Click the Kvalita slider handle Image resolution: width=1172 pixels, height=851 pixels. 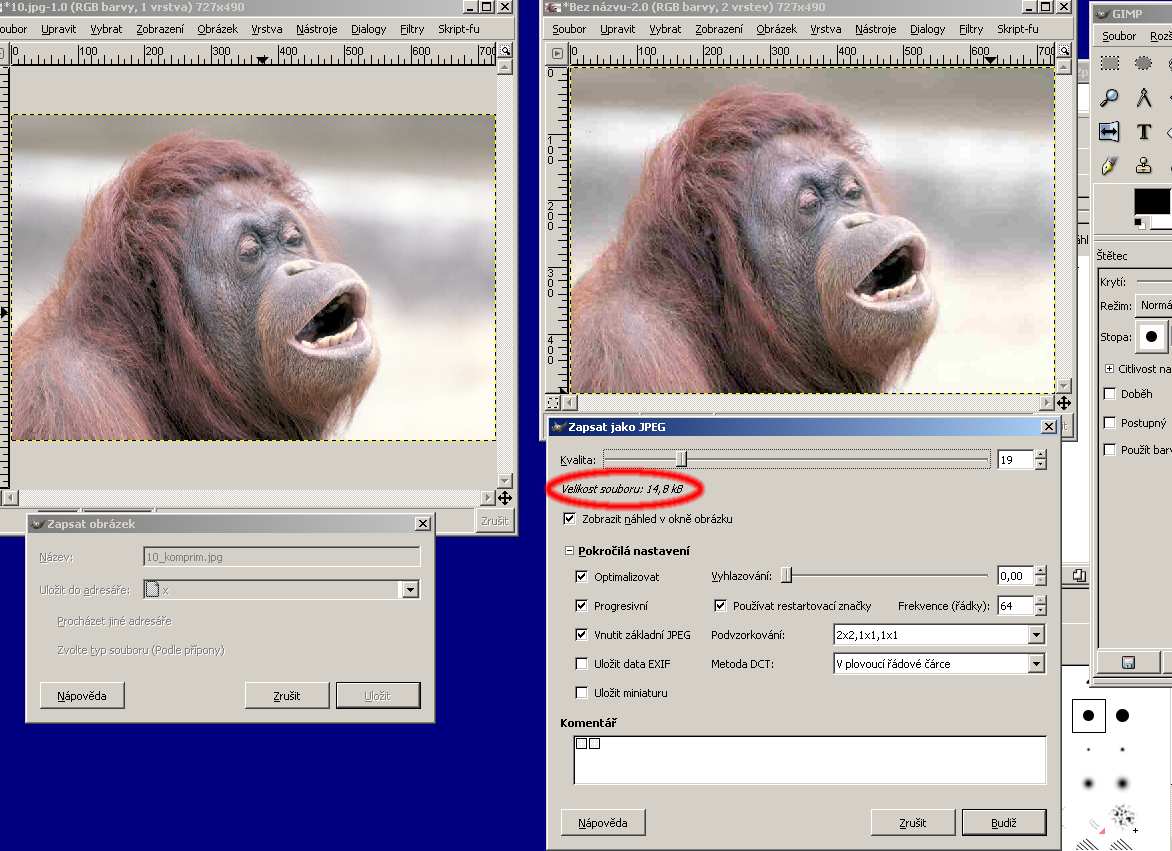coord(681,459)
